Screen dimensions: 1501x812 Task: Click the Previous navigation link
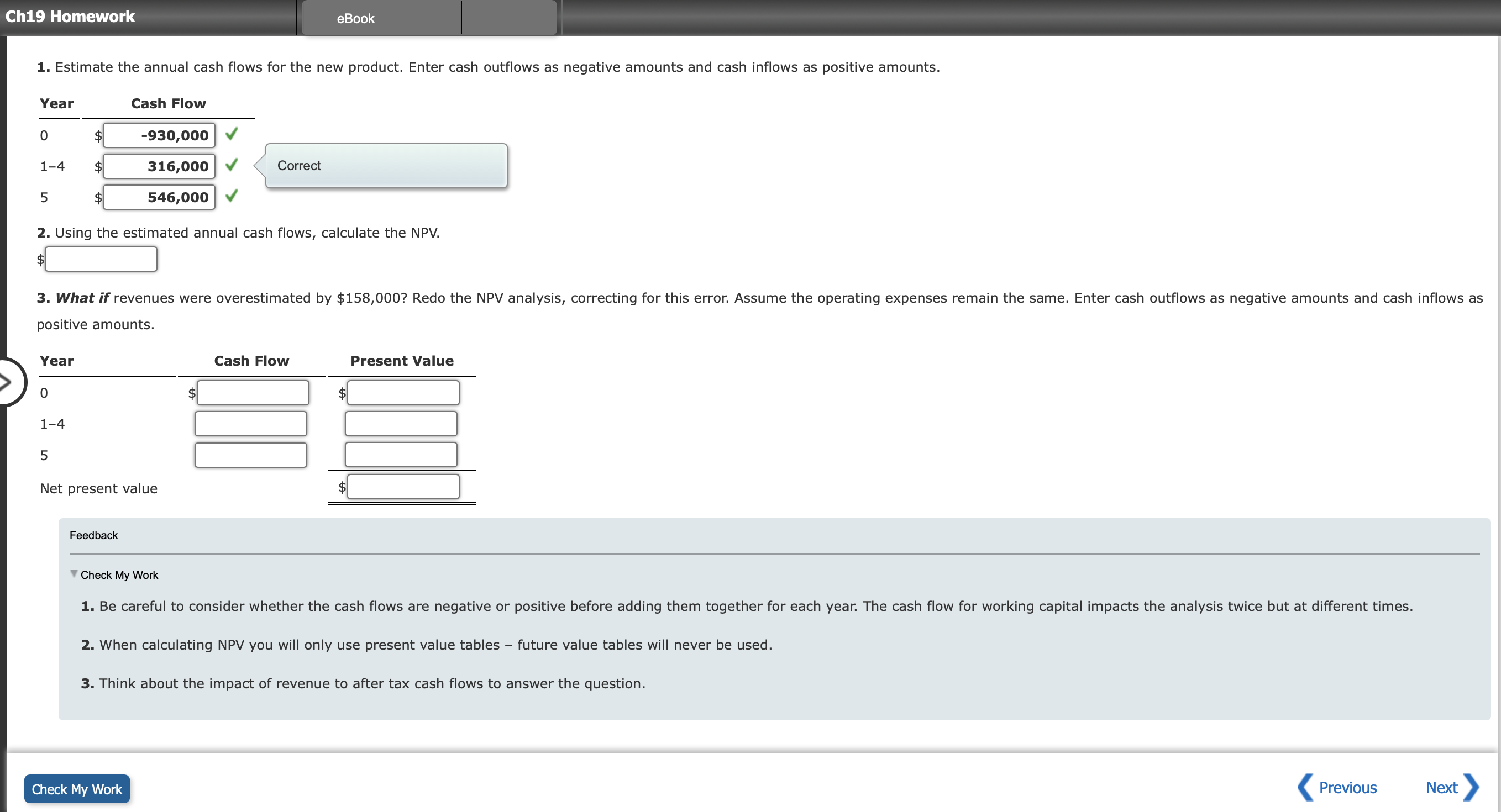[x=1348, y=788]
